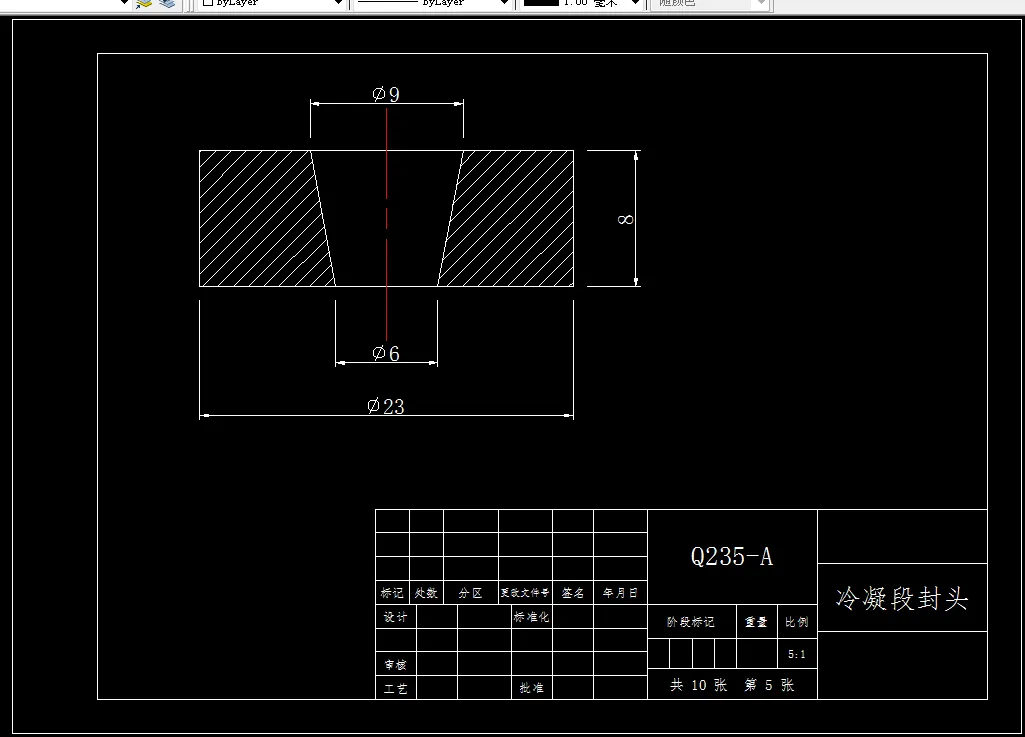The width and height of the screenshot is (1025, 737).
Task: Select the Ø6 diameter dimension text
Action: point(386,353)
